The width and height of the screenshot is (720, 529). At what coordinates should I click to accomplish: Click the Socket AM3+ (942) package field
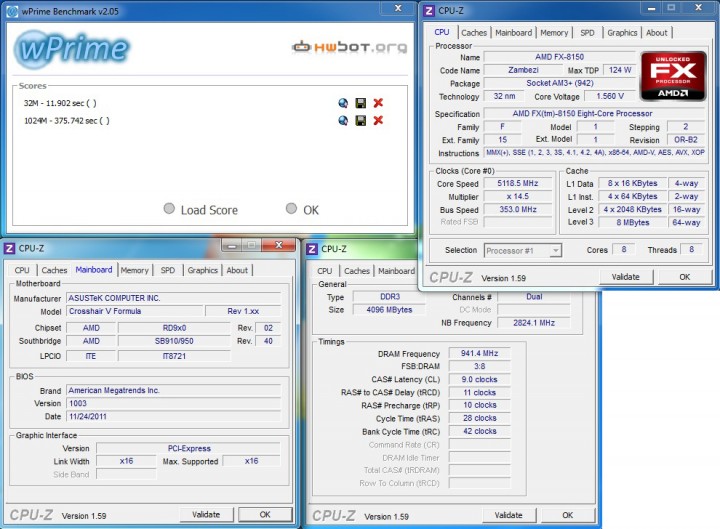coord(559,83)
